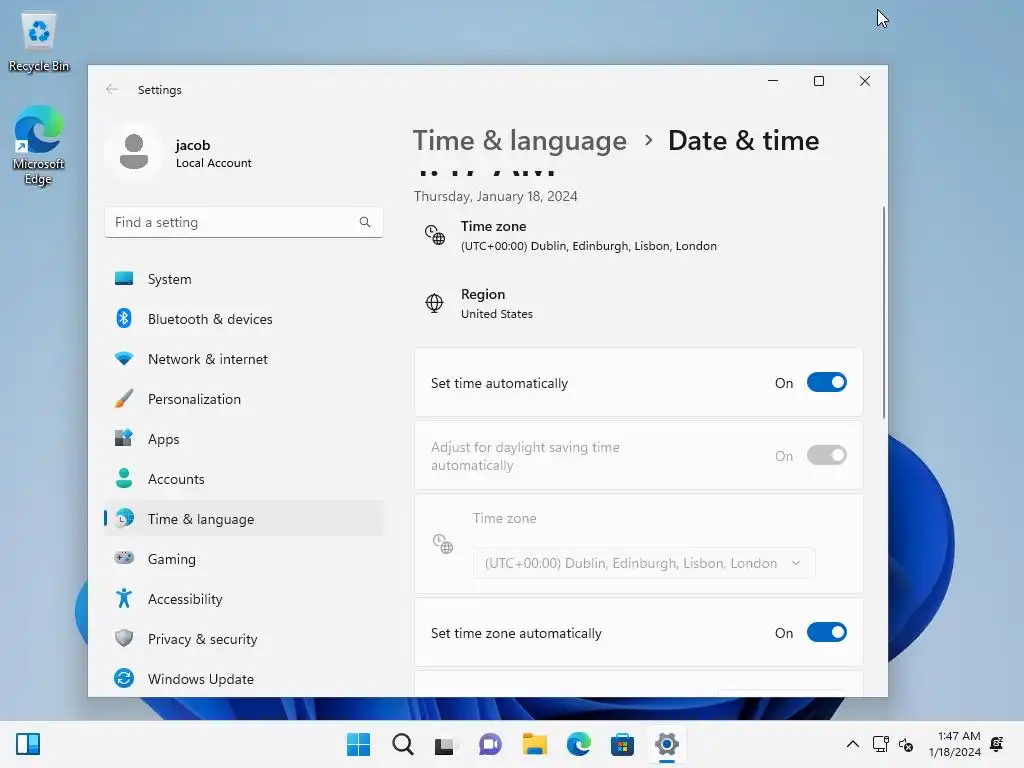Screen dimensions: 1024x768
Task: Click Thursday, January 18, 2024 date text
Action: [x=496, y=196]
